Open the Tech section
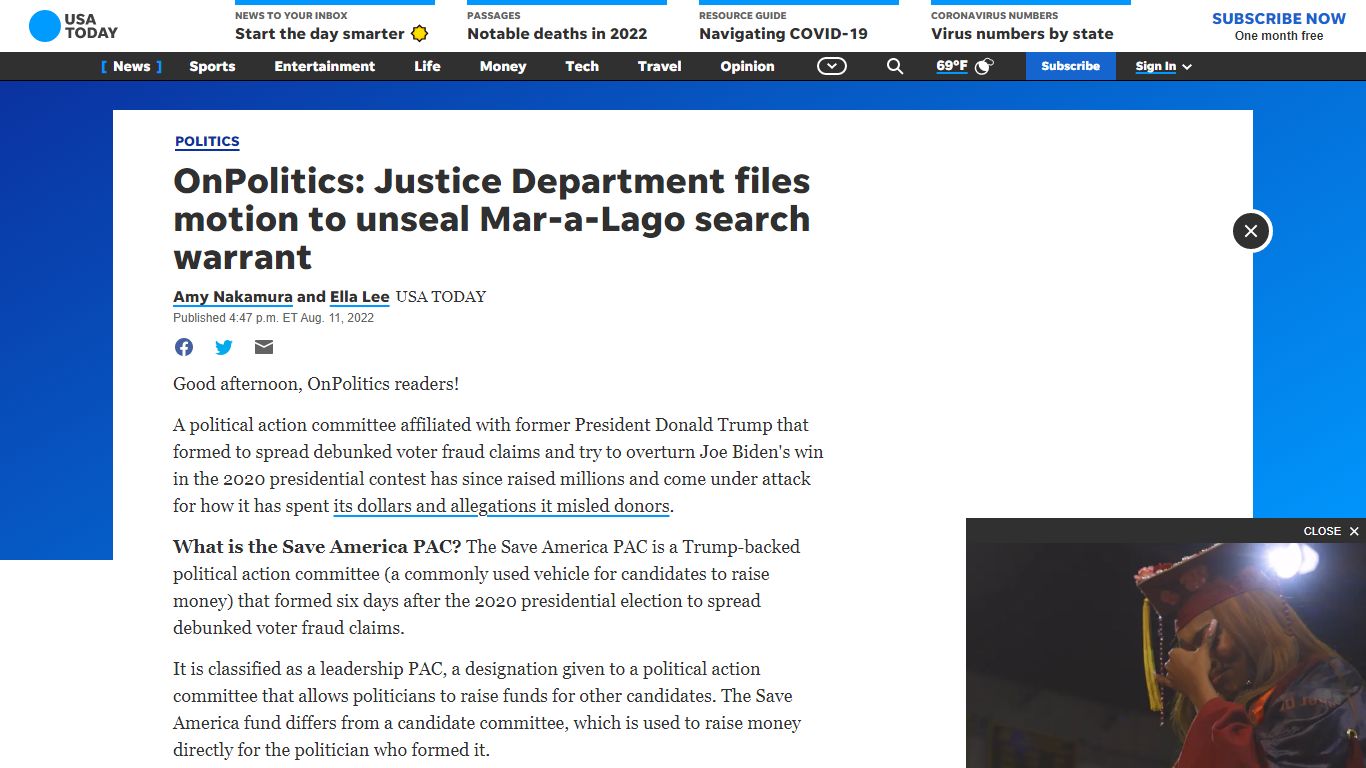This screenshot has width=1366, height=768. [582, 66]
